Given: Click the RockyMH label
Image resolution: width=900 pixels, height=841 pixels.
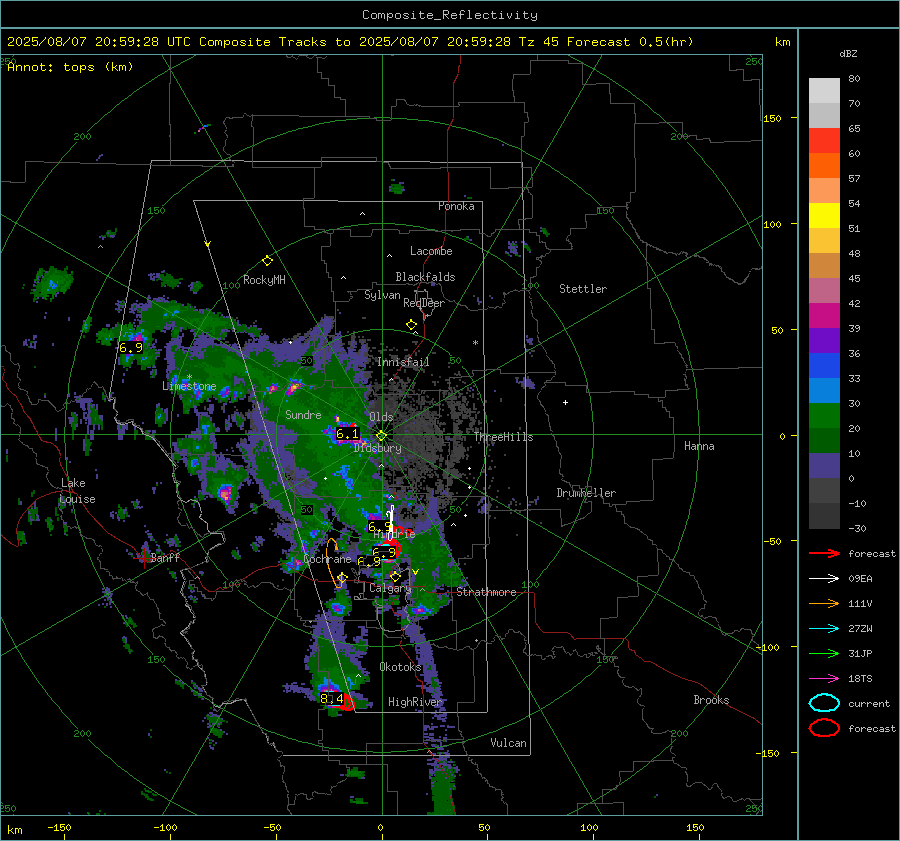Looking at the screenshot, I should [x=264, y=280].
